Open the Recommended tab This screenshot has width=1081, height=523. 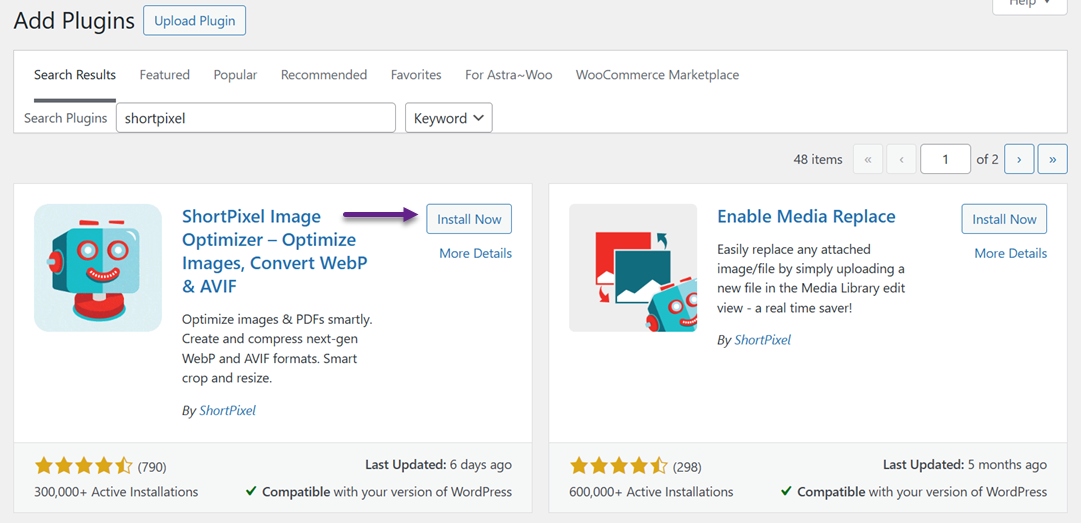pos(323,75)
